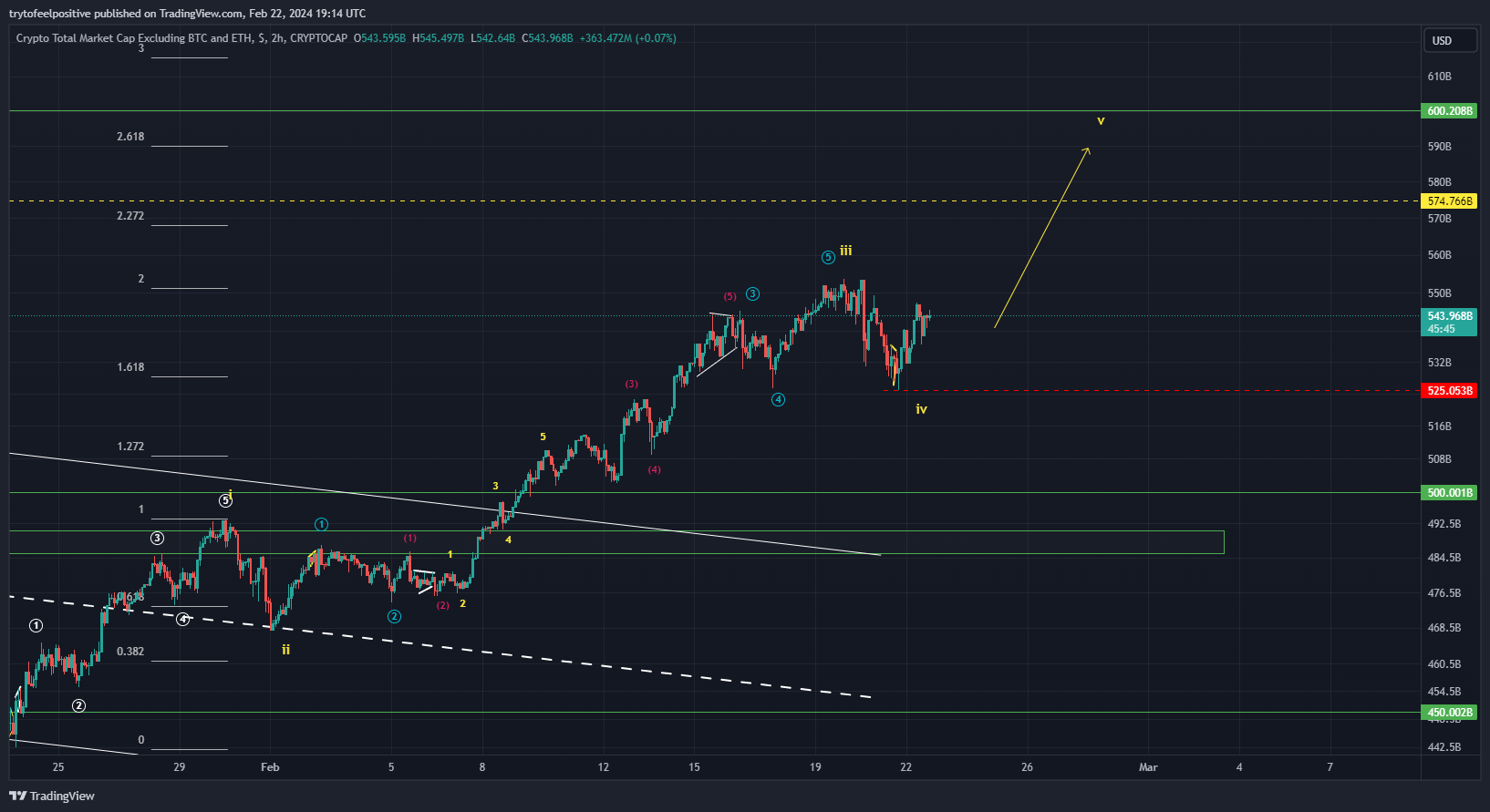Click the 468.5B price axis tick

pyautogui.click(x=1444, y=628)
